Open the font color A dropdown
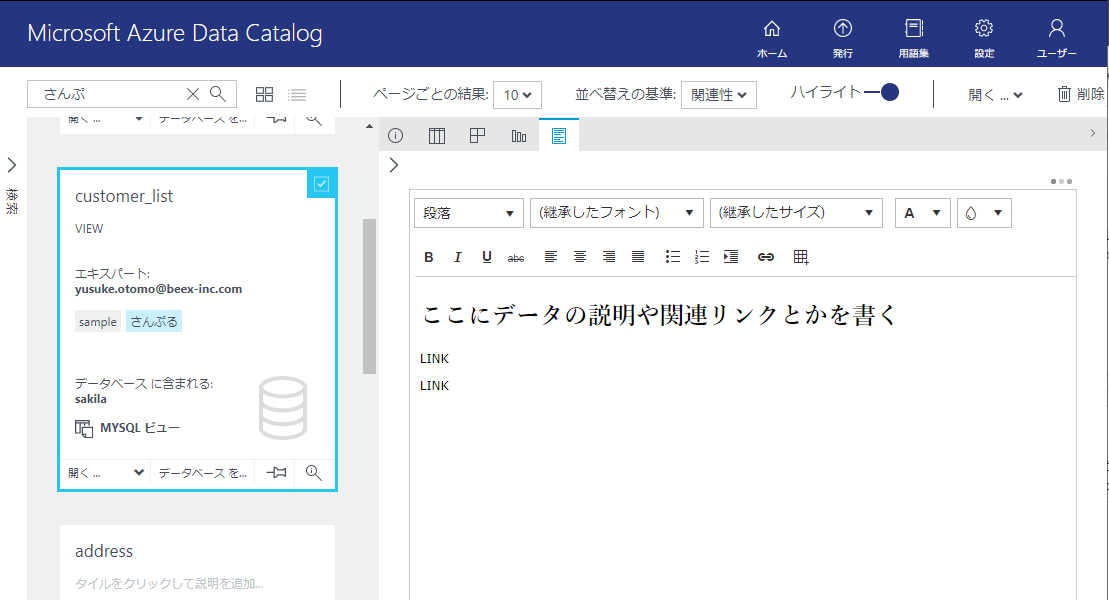Viewport: 1109px width, 600px height. tap(922, 213)
